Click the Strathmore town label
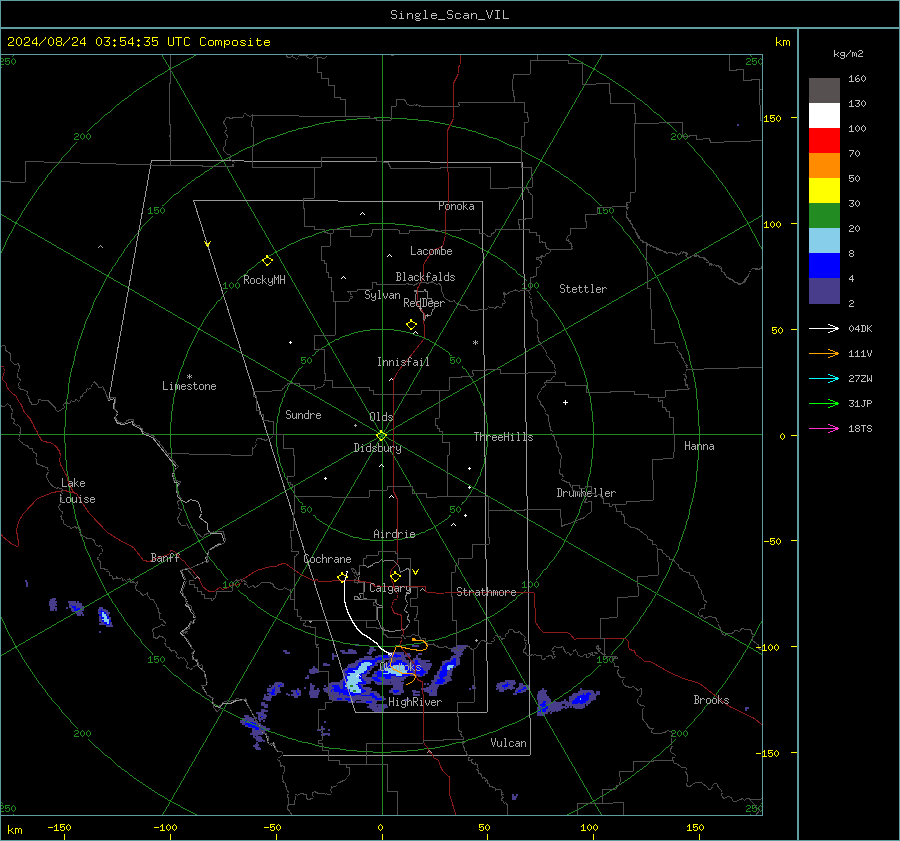This screenshot has height=841, width=900. pyautogui.click(x=486, y=592)
